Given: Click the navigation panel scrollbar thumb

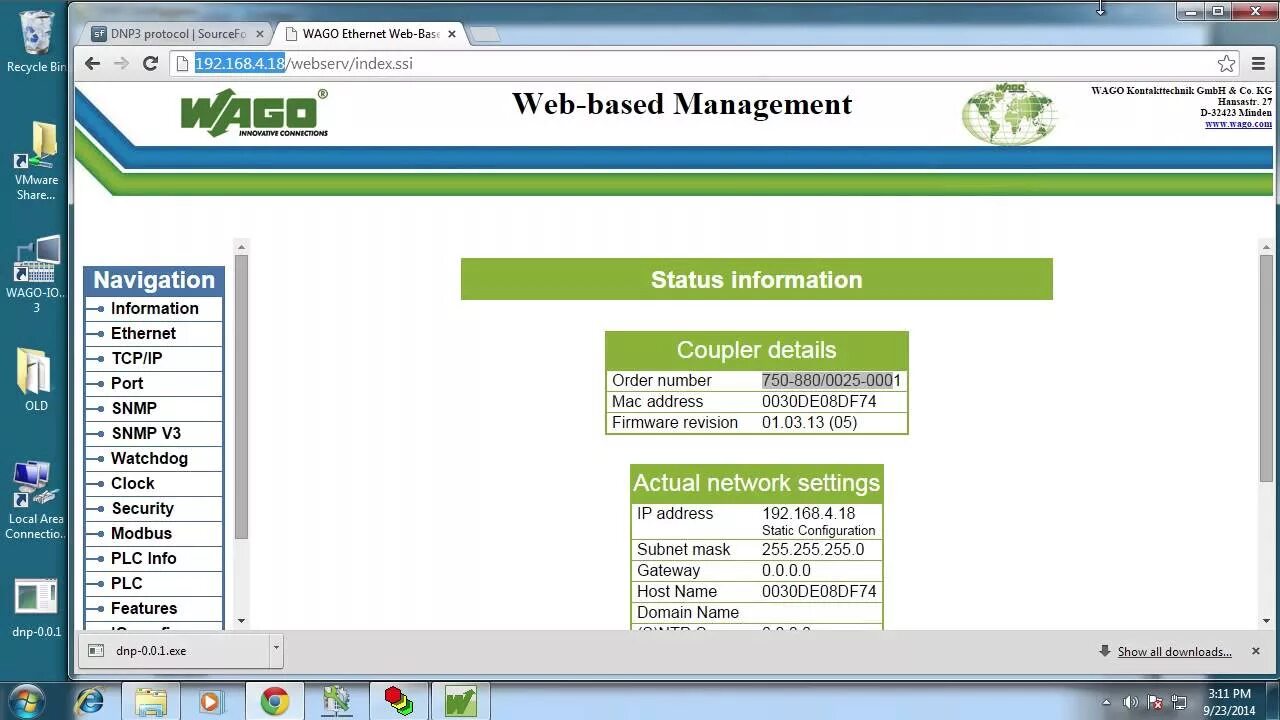Looking at the screenshot, I should coord(241,398).
